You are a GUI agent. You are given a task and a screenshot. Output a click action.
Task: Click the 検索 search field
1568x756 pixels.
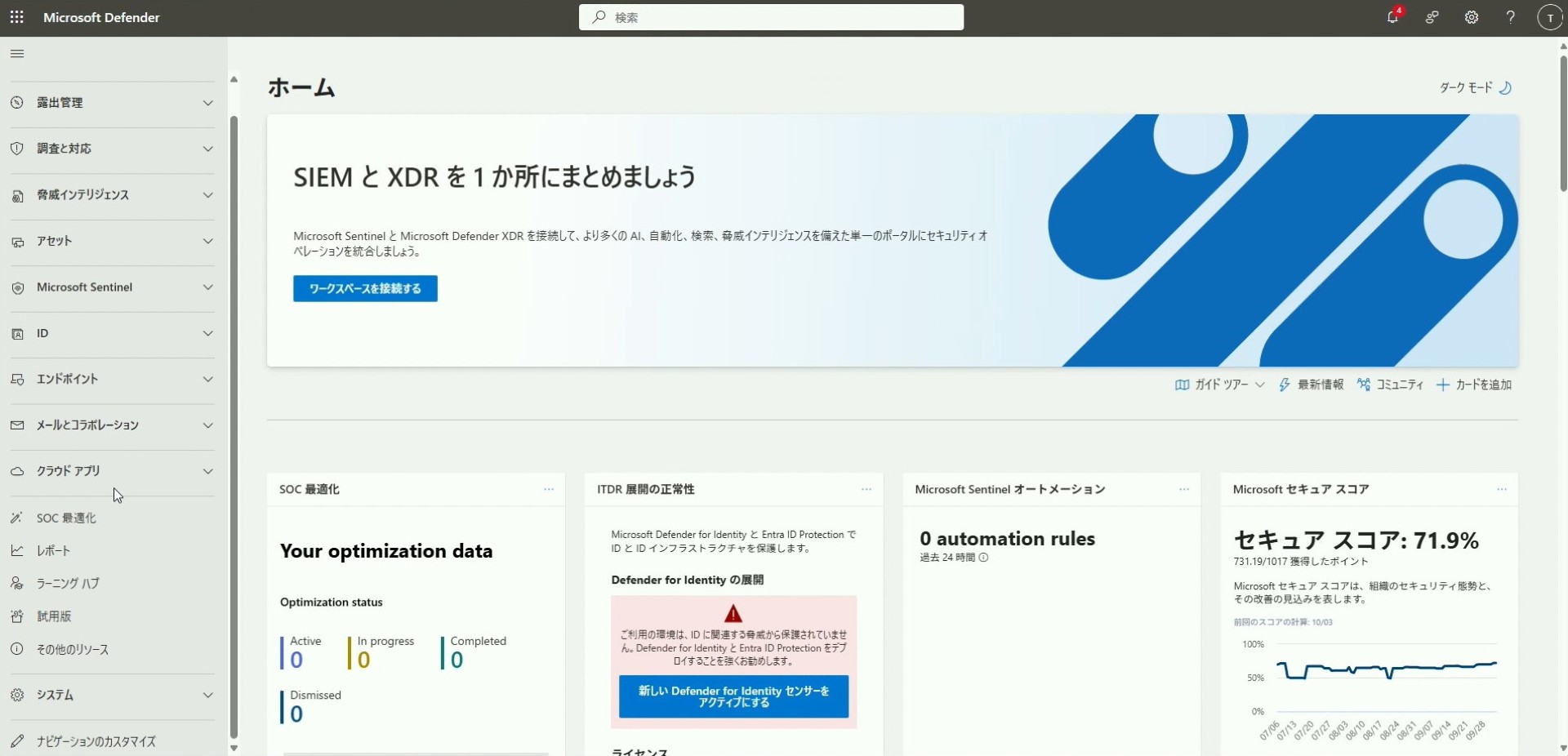tap(771, 17)
